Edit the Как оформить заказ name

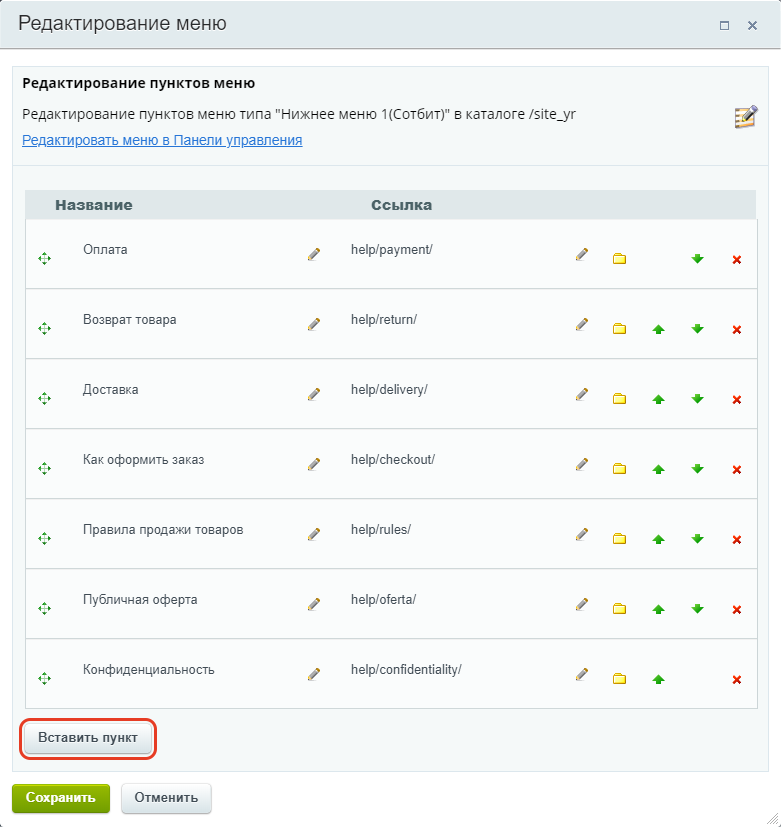(x=314, y=464)
